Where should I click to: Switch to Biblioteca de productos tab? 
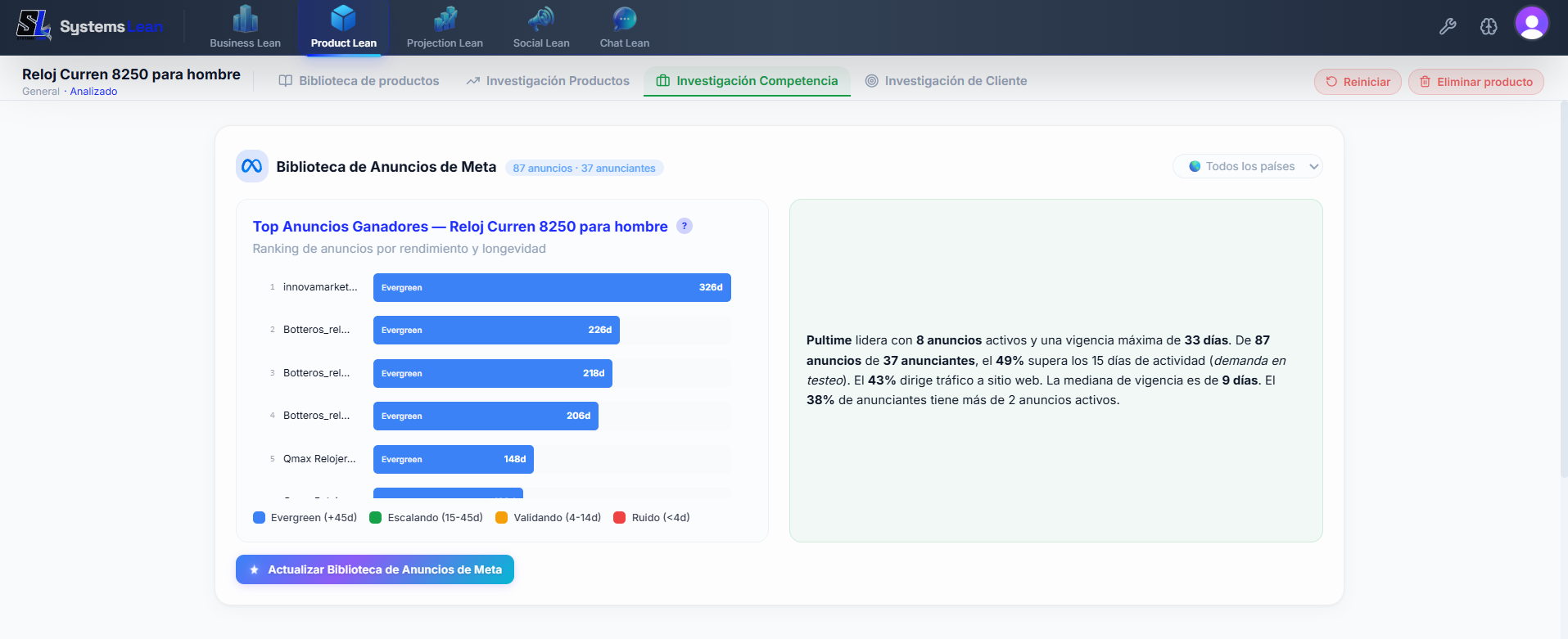(x=359, y=81)
